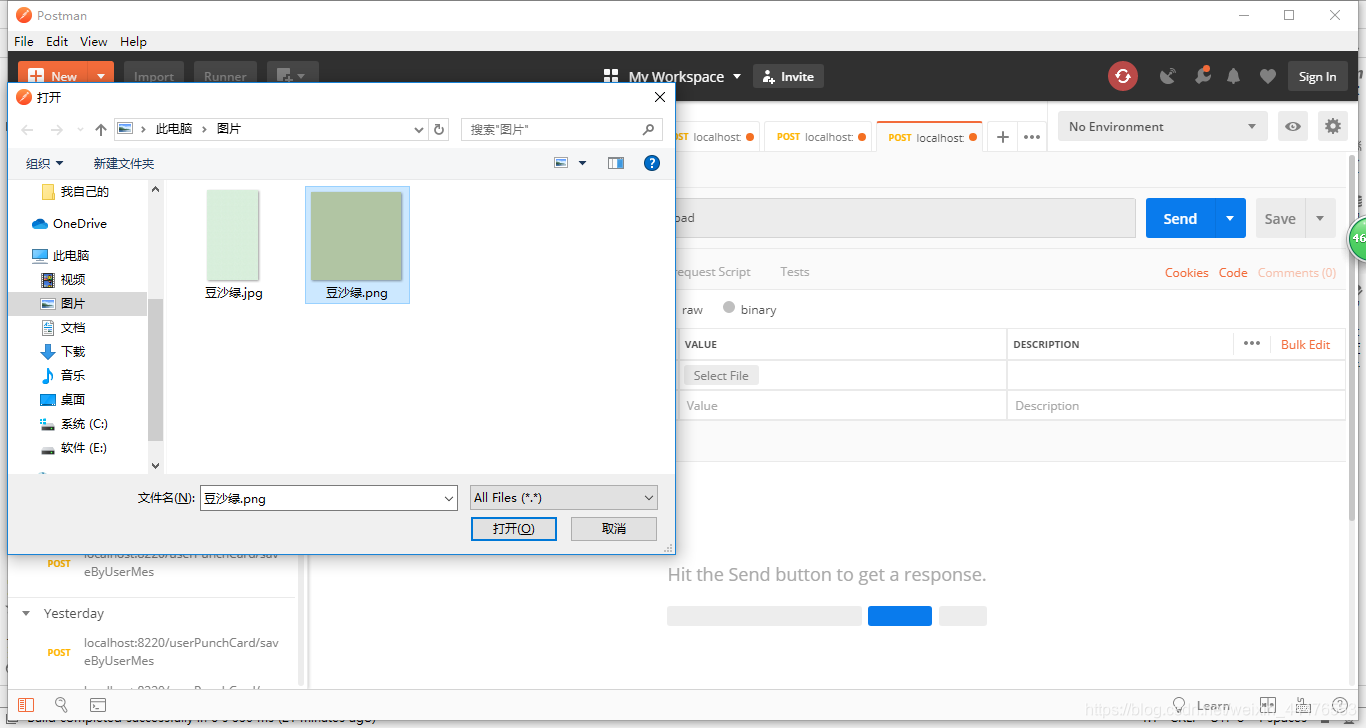Open keyboard shortcuts icon in status bar
Viewport: 1366px width, 728px height.
(1304, 705)
